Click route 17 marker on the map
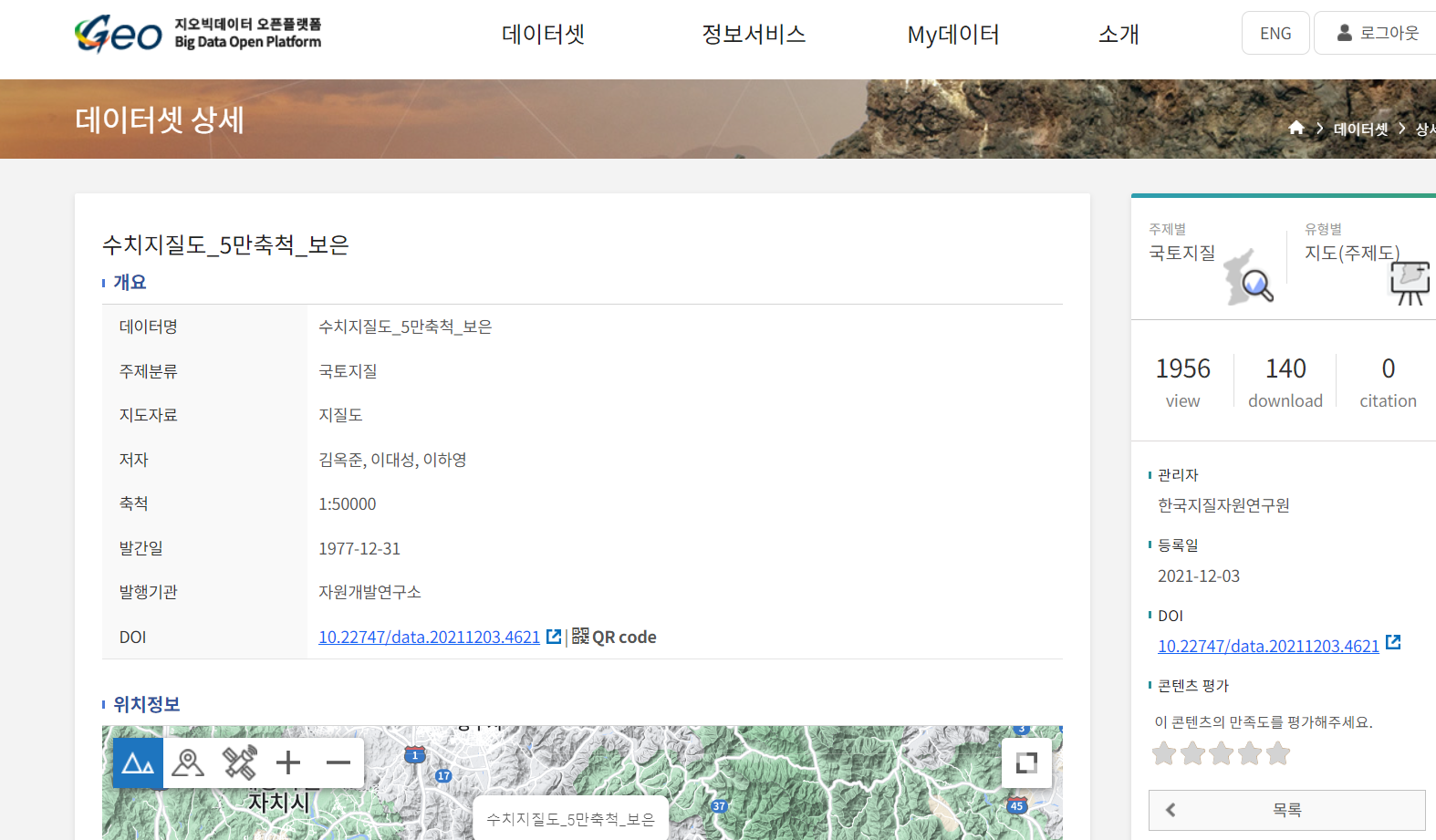 click(443, 776)
